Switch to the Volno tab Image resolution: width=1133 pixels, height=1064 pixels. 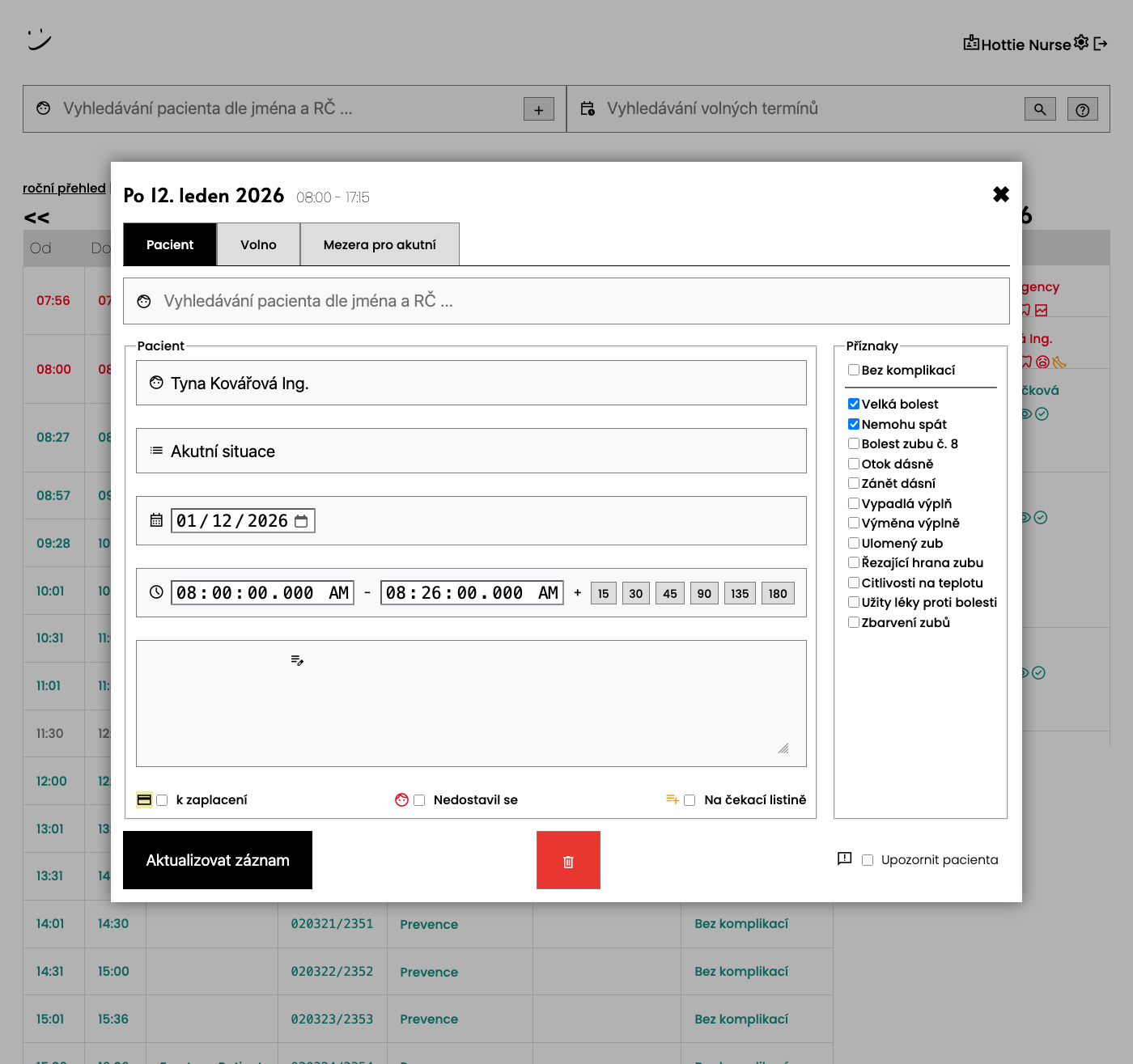(x=258, y=244)
